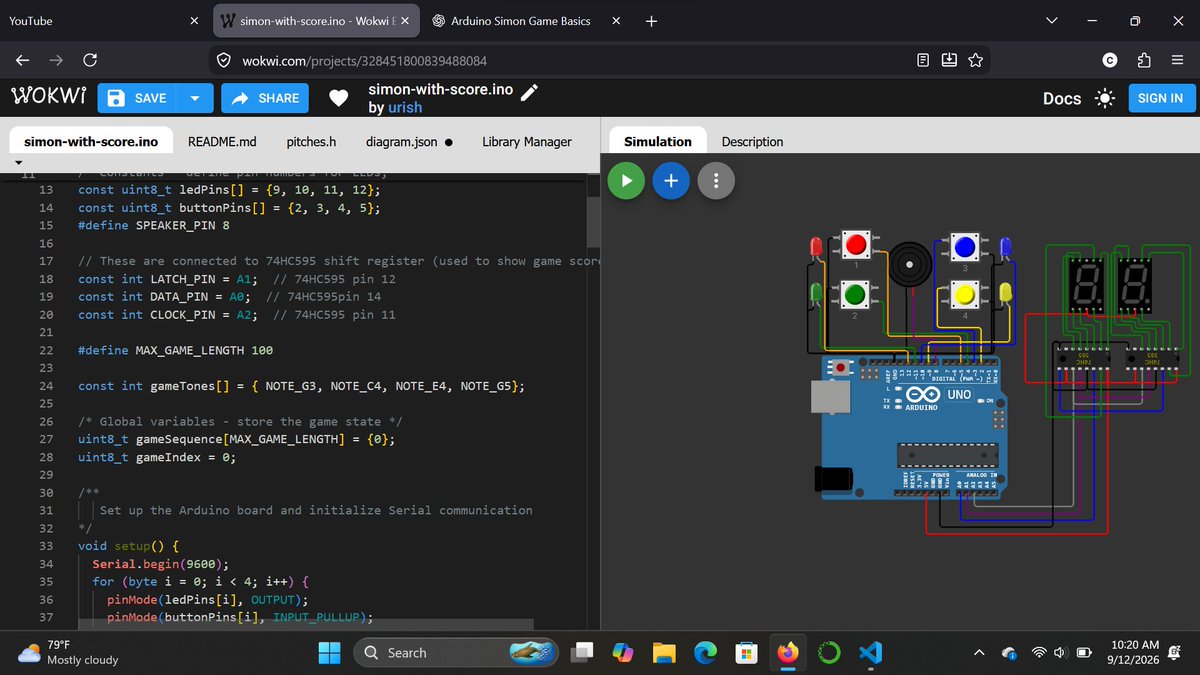The height and width of the screenshot is (675, 1200).
Task: Open the simulation three-dot options menu
Action: point(716,181)
